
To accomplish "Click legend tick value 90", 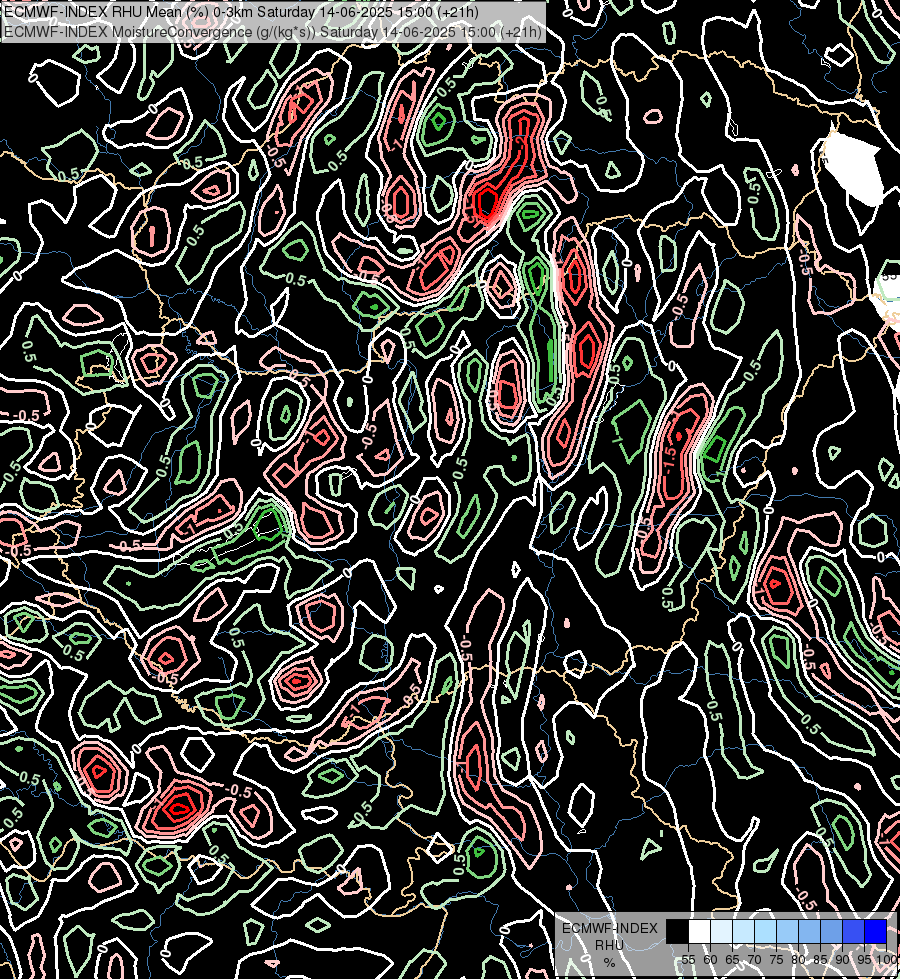I will click(x=843, y=960).
